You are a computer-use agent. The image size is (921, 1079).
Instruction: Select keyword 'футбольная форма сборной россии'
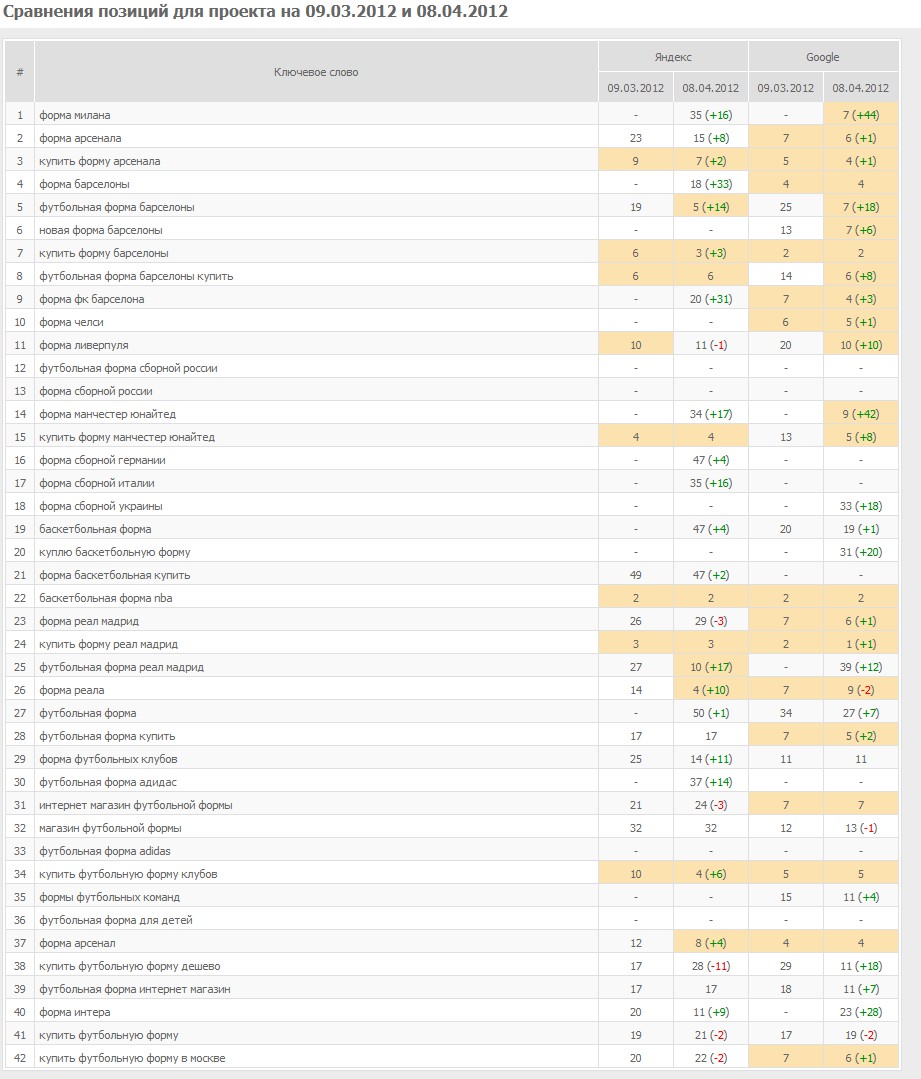click(x=128, y=368)
